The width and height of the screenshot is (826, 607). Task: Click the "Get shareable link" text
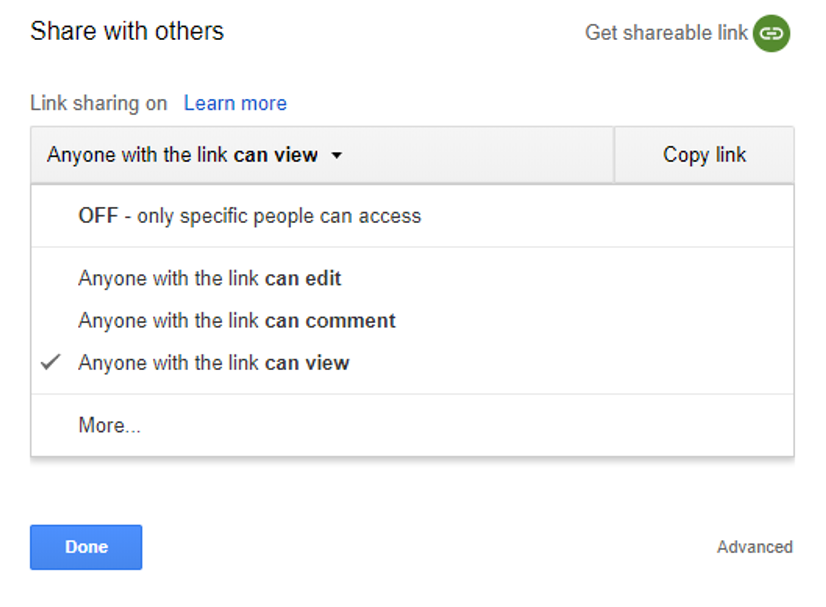(666, 33)
